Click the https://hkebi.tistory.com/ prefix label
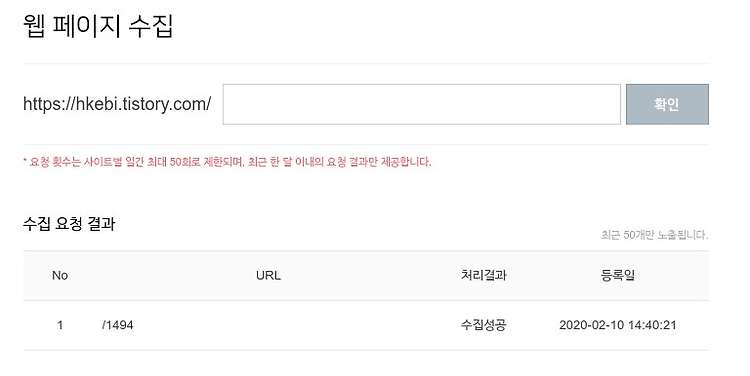 coord(117,104)
